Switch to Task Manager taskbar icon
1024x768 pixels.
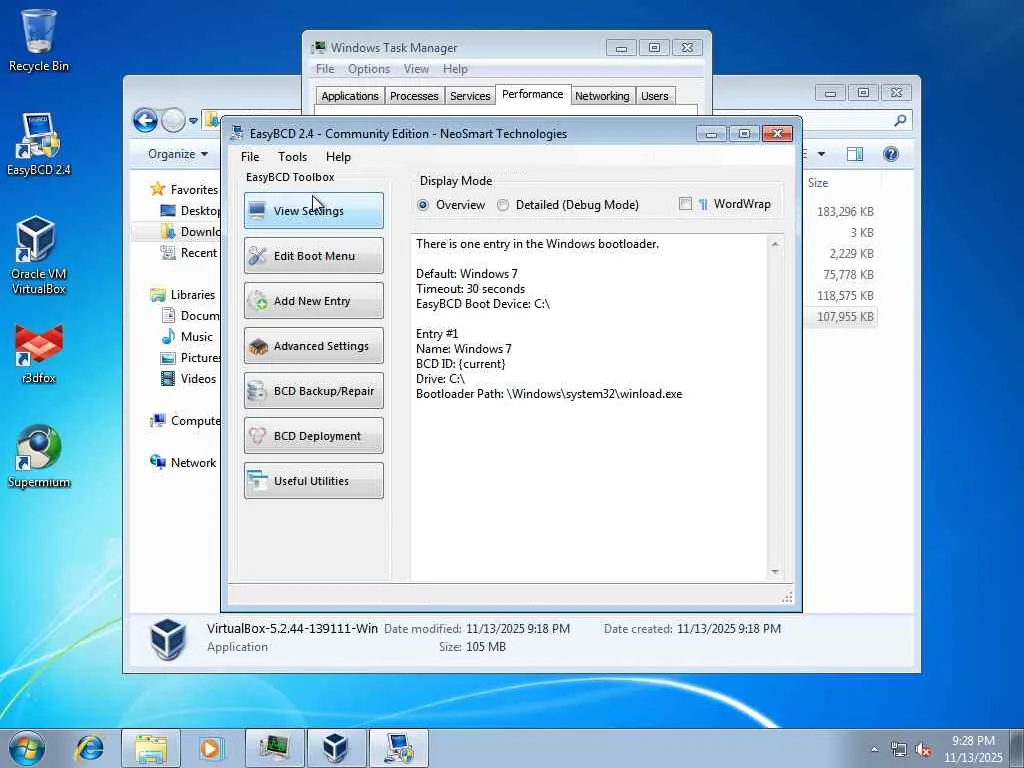pos(274,748)
